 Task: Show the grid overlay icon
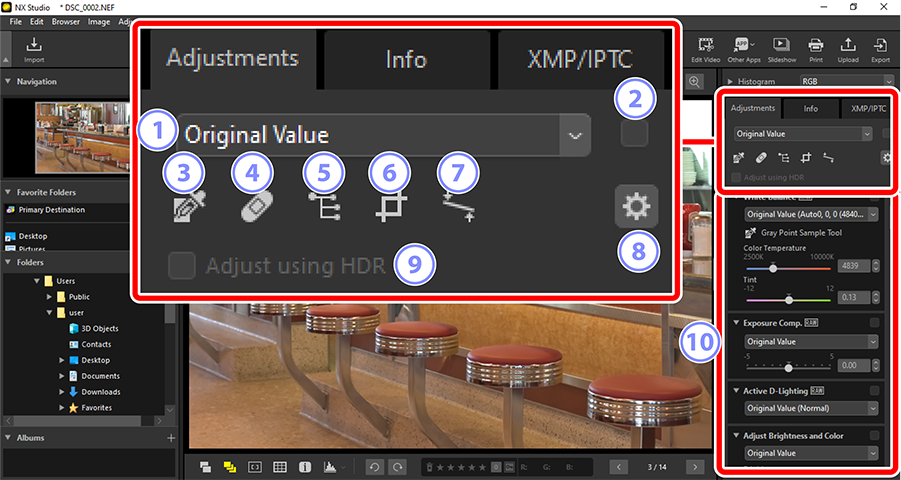pyautogui.click(x=280, y=467)
